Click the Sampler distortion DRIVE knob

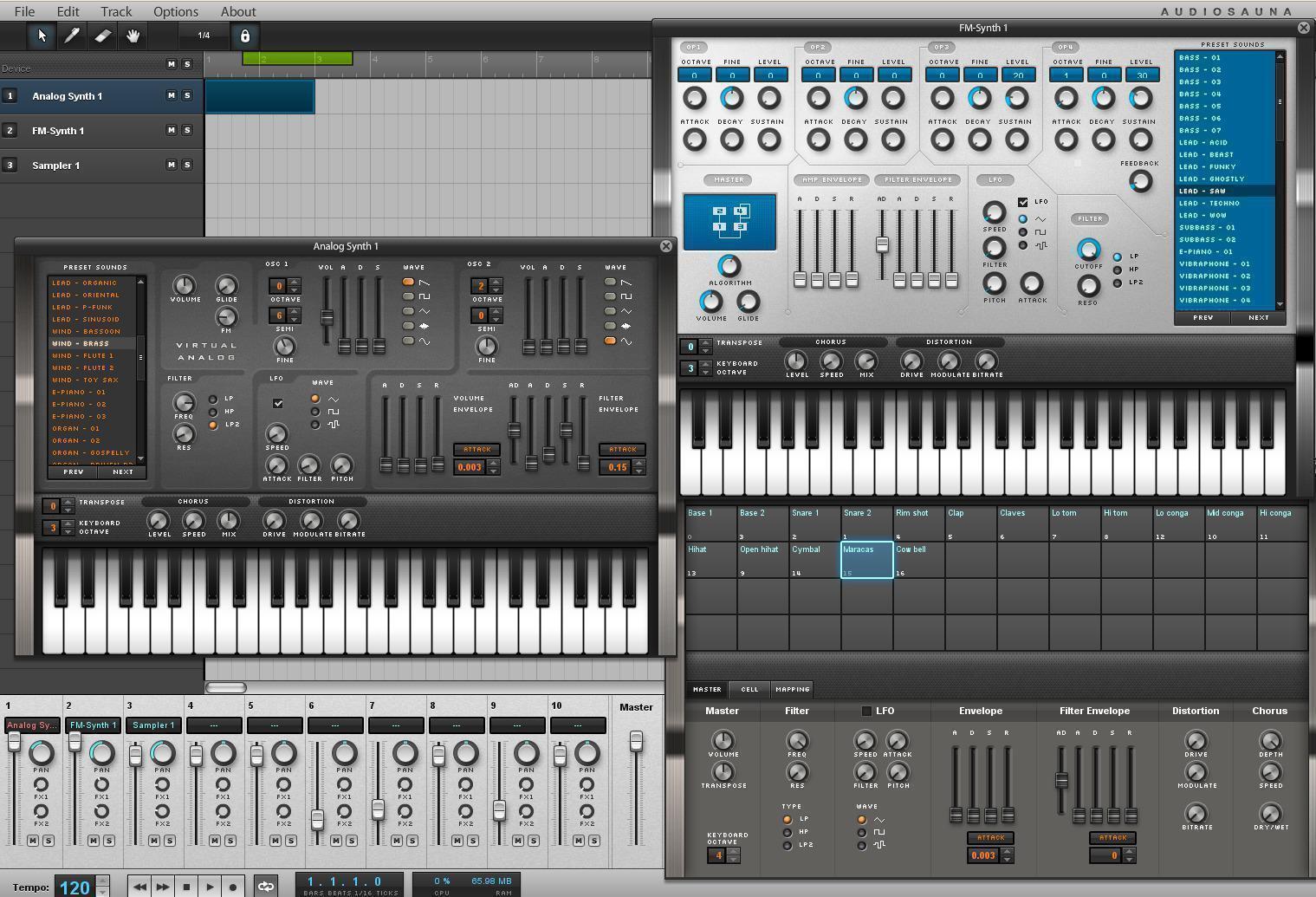click(1196, 740)
